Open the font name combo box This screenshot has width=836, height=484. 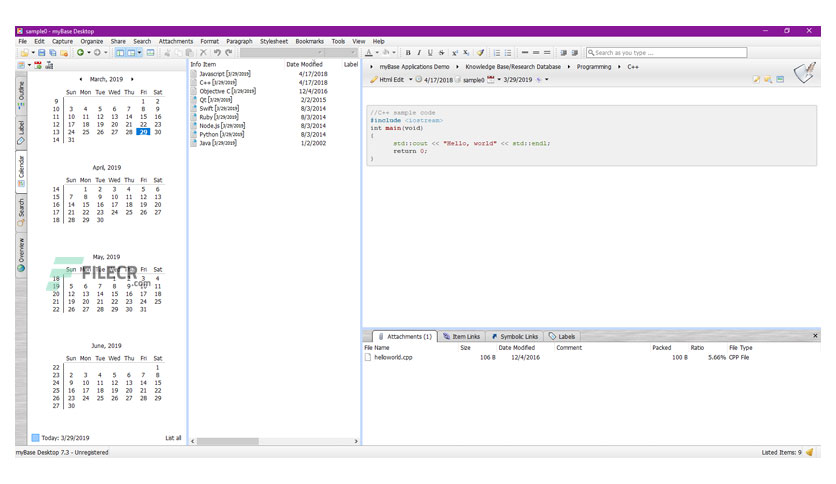[x=282, y=52]
